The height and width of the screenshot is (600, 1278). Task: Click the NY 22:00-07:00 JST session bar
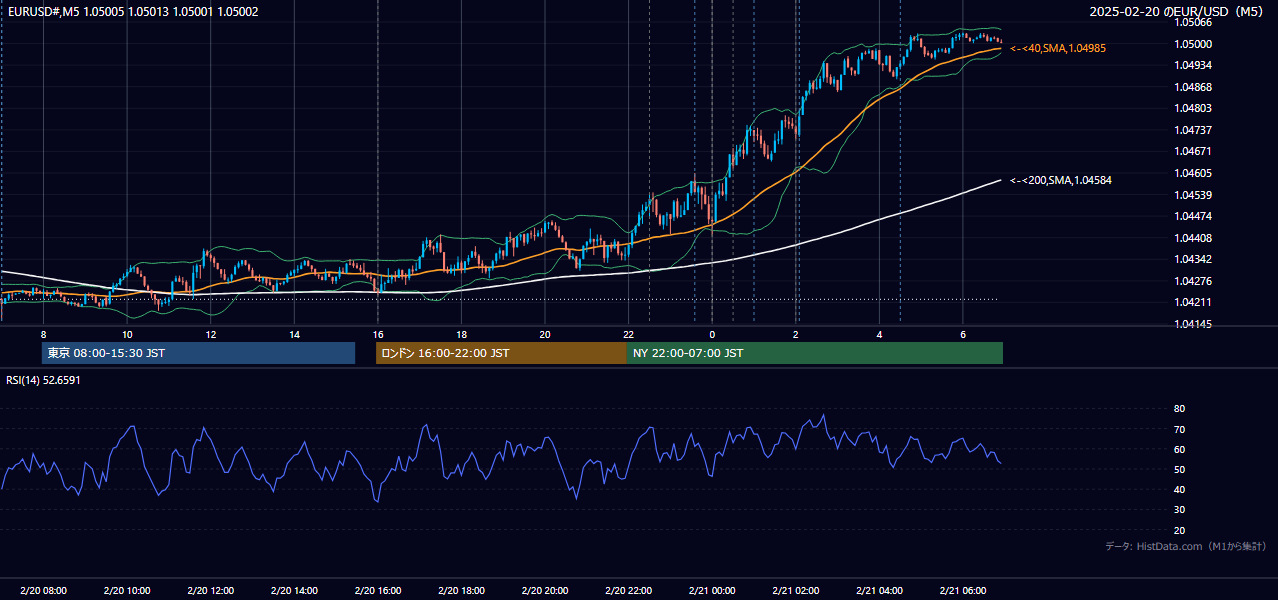[815, 353]
